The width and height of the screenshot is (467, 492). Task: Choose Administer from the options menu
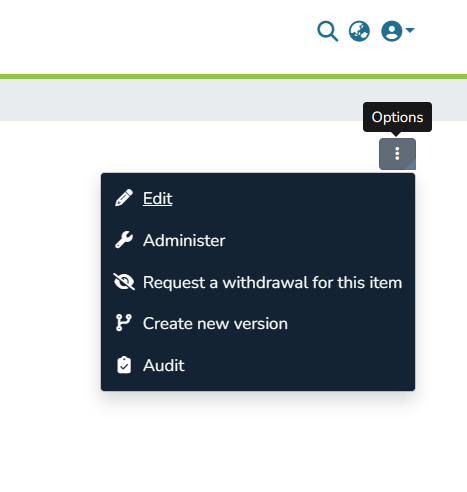[184, 240]
